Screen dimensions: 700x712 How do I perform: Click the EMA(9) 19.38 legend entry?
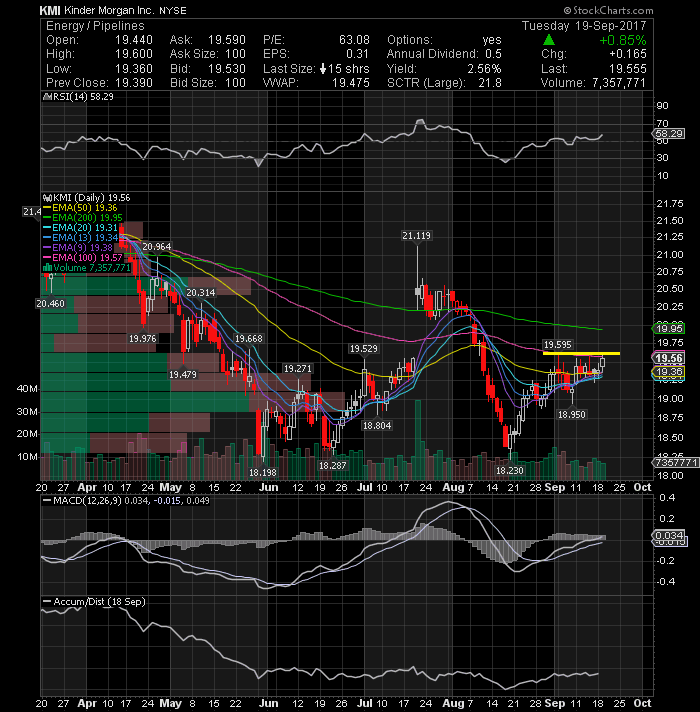(x=82, y=247)
